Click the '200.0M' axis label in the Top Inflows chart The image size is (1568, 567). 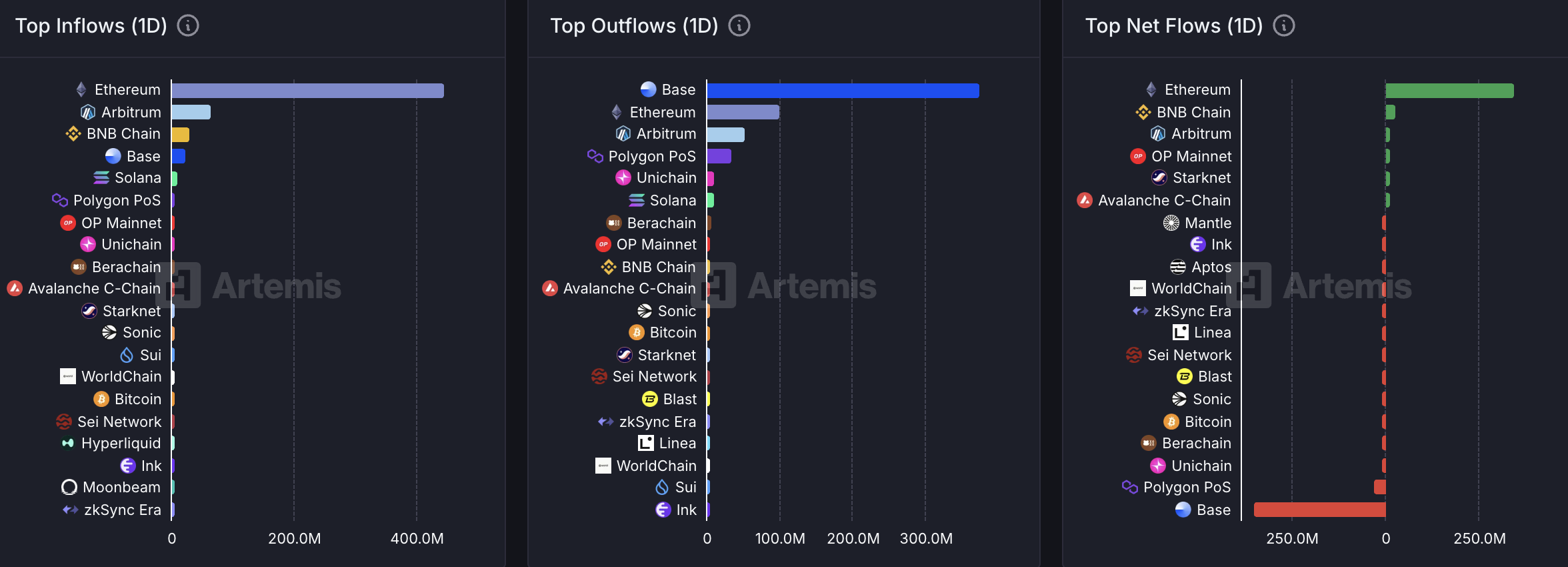coord(295,538)
